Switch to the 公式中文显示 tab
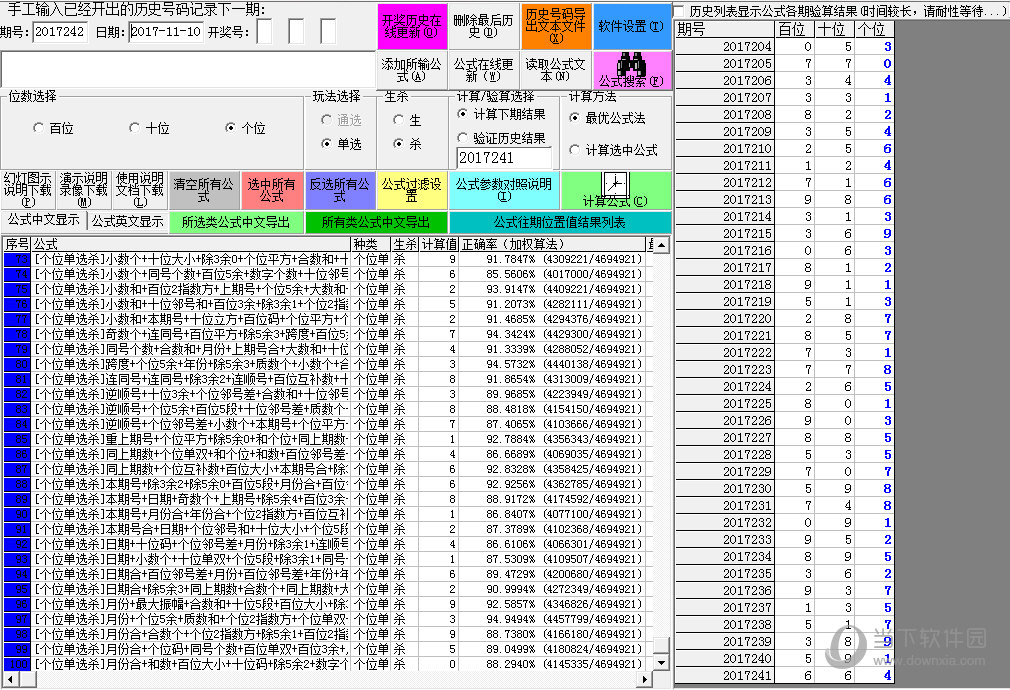Image resolution: width=1010 pixels, height=690 pixels. (43, 220)
